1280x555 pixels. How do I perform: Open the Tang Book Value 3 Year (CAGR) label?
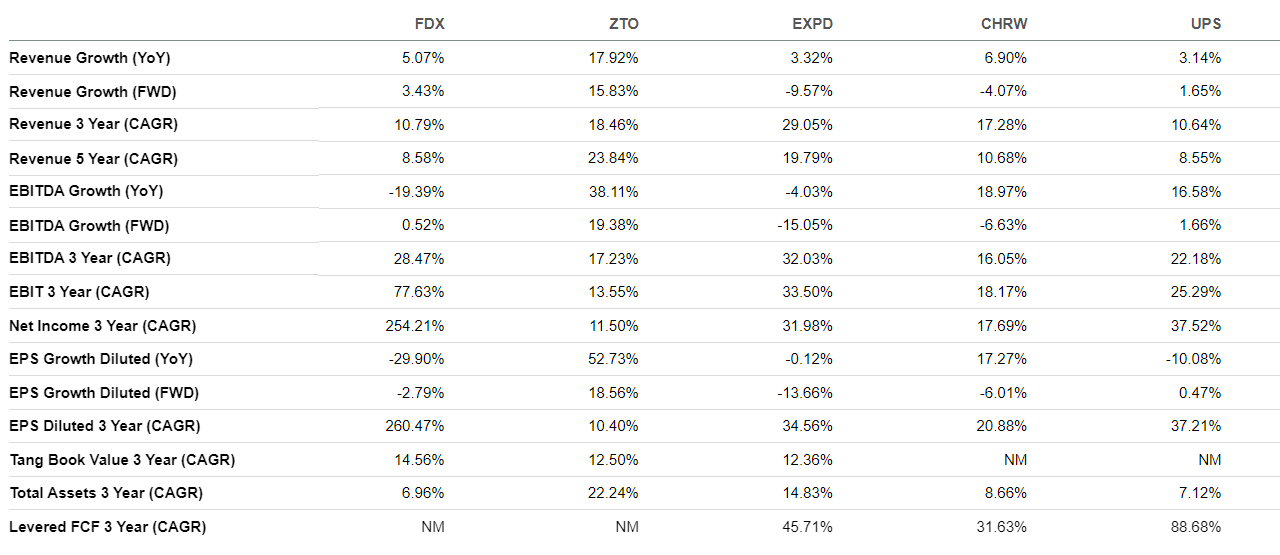pyautogui.click(x=122, y=460)
